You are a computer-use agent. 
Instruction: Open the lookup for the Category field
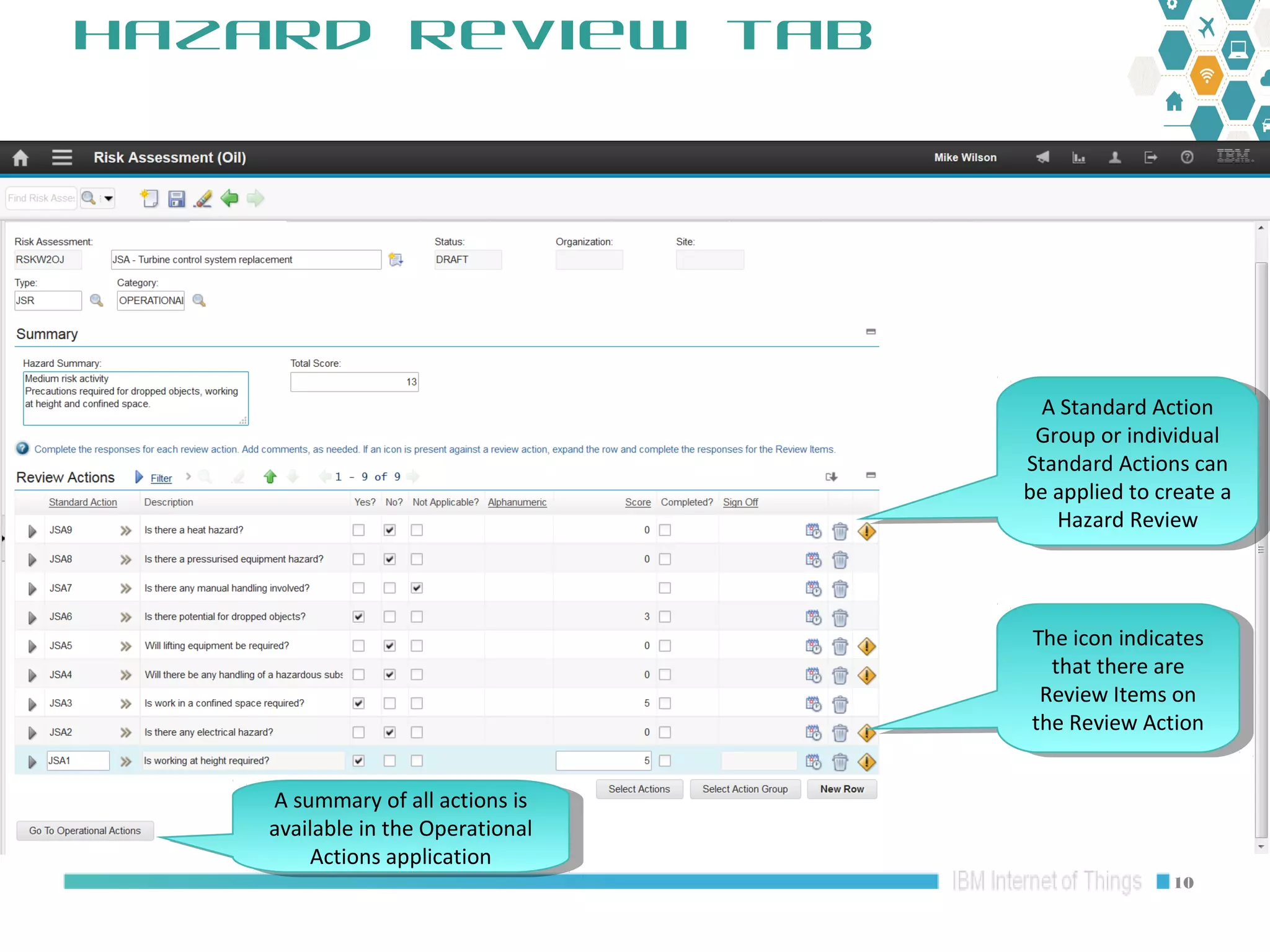click(x=199, y=301)
